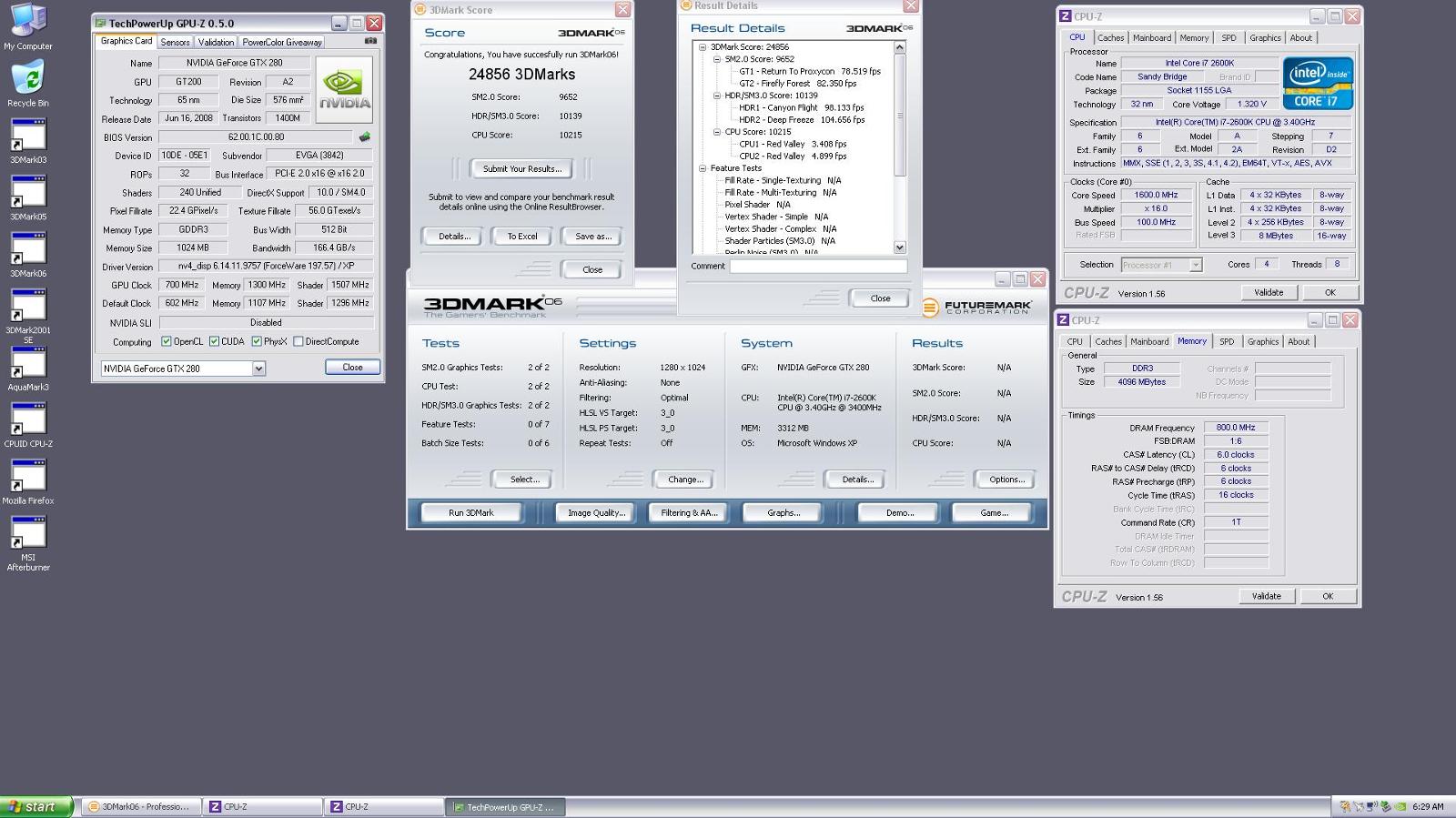Viewport: 1456px width, 818px height.
Task: Toggle the DirectCompute checkbox in GPU-Z
Action: [298, 342]
